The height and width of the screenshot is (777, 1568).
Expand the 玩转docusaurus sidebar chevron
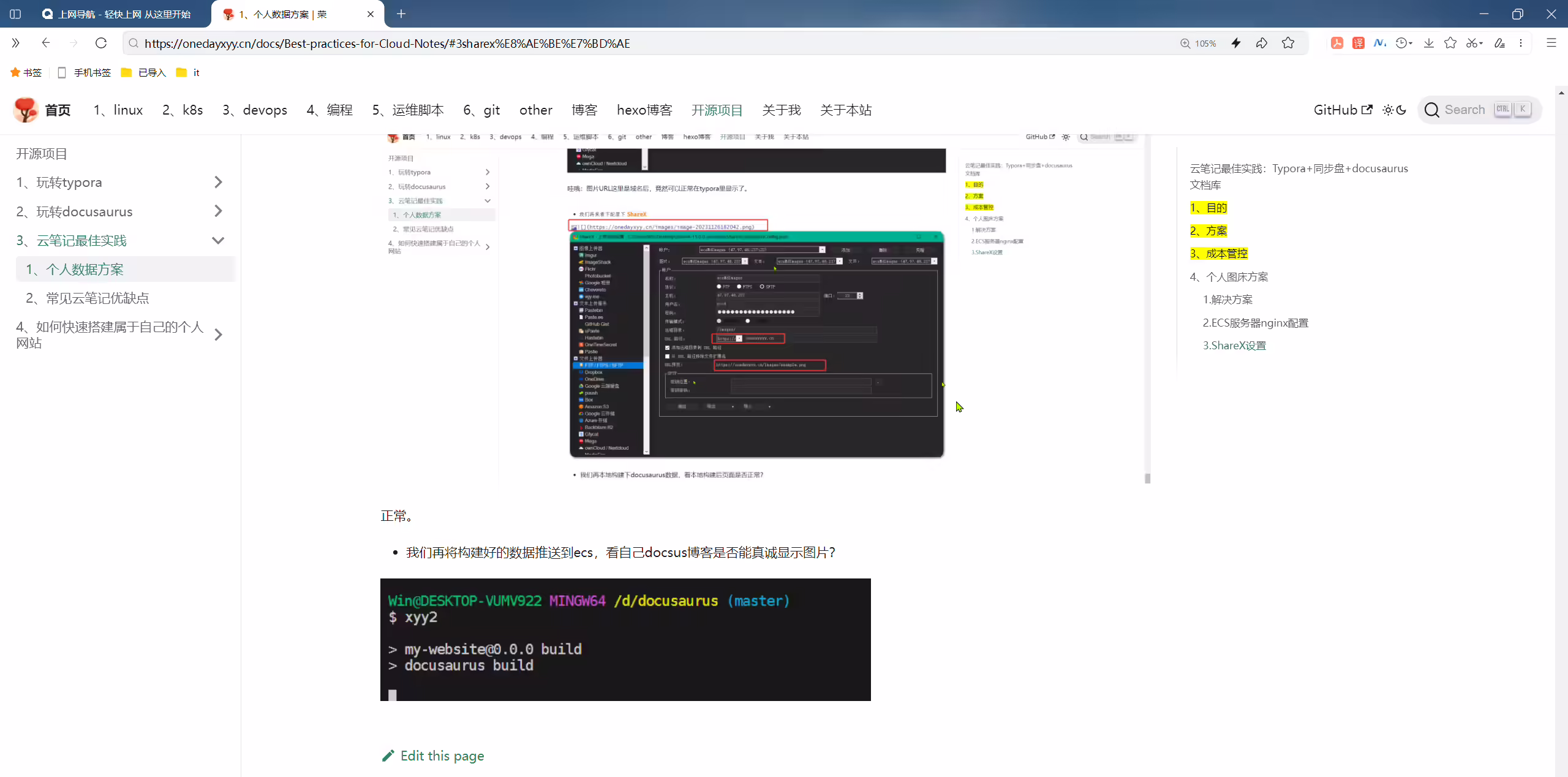[218, 211]
